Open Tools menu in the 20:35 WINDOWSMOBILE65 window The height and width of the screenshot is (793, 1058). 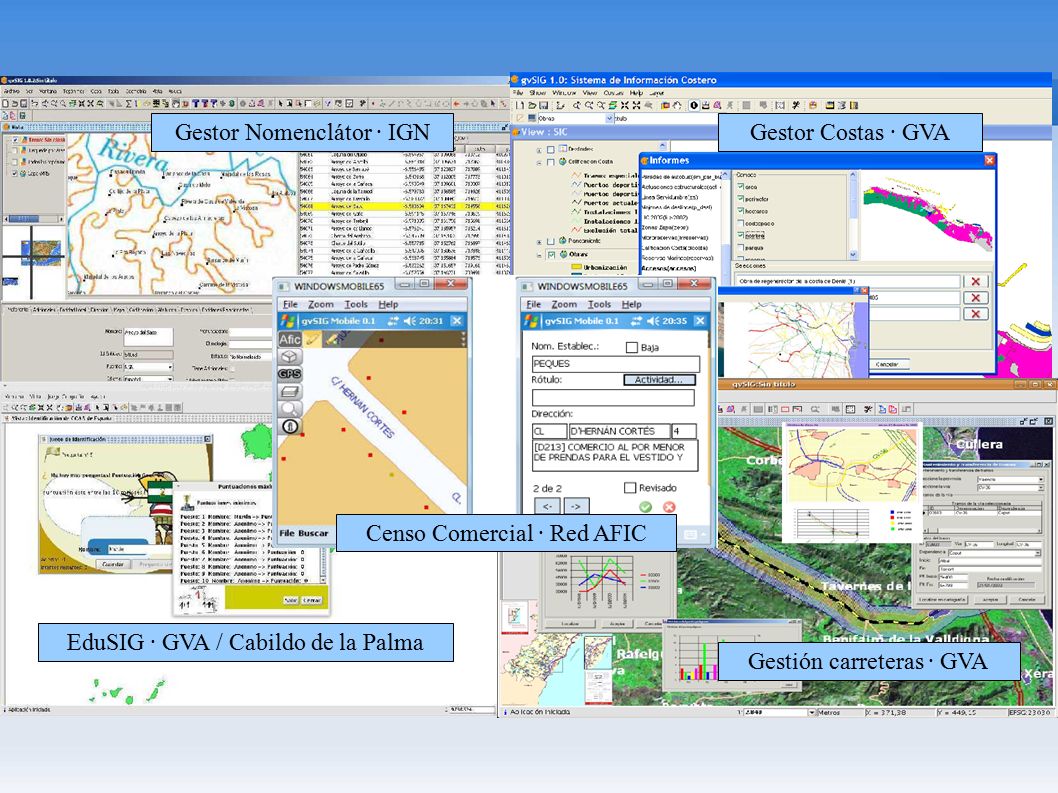[599, 304]
